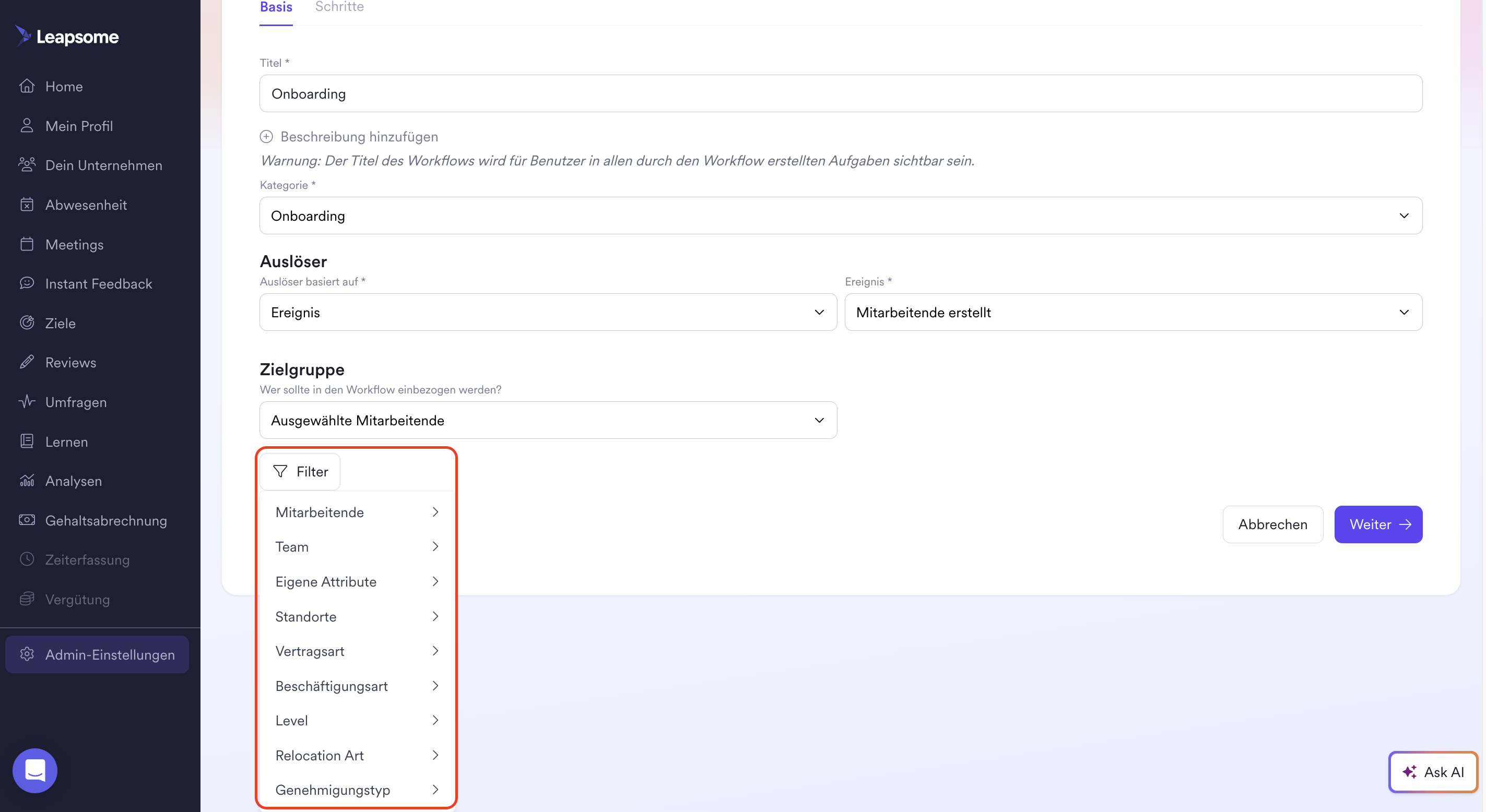Open Admin-Einstellungen from the sidebar
The height and width of the screenshot is (812, 1486).
[x=110, y=654]
